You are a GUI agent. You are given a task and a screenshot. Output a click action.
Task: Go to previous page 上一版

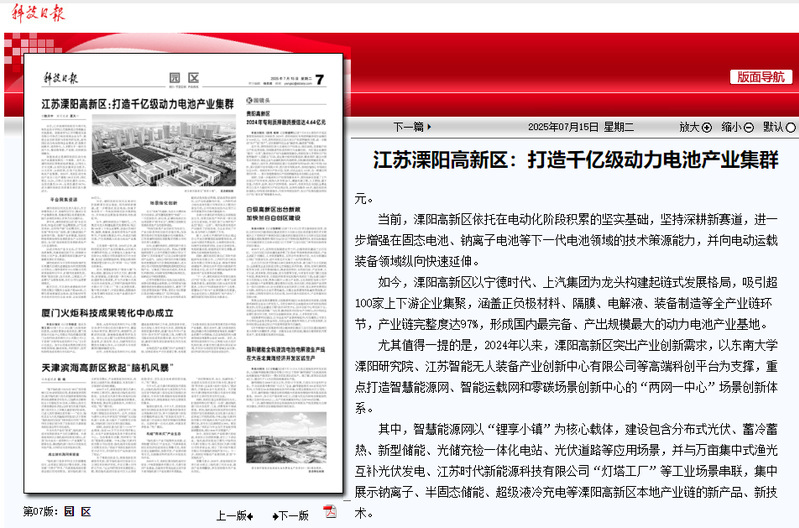235,515
